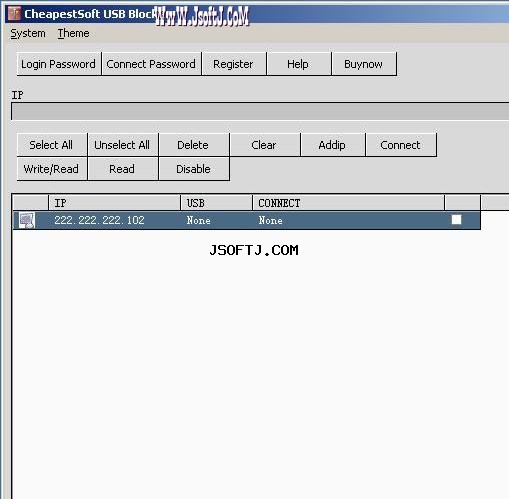The width and height of the screenshot is (509, 499).
Task: Open the System menu
Action: (28, 33)
